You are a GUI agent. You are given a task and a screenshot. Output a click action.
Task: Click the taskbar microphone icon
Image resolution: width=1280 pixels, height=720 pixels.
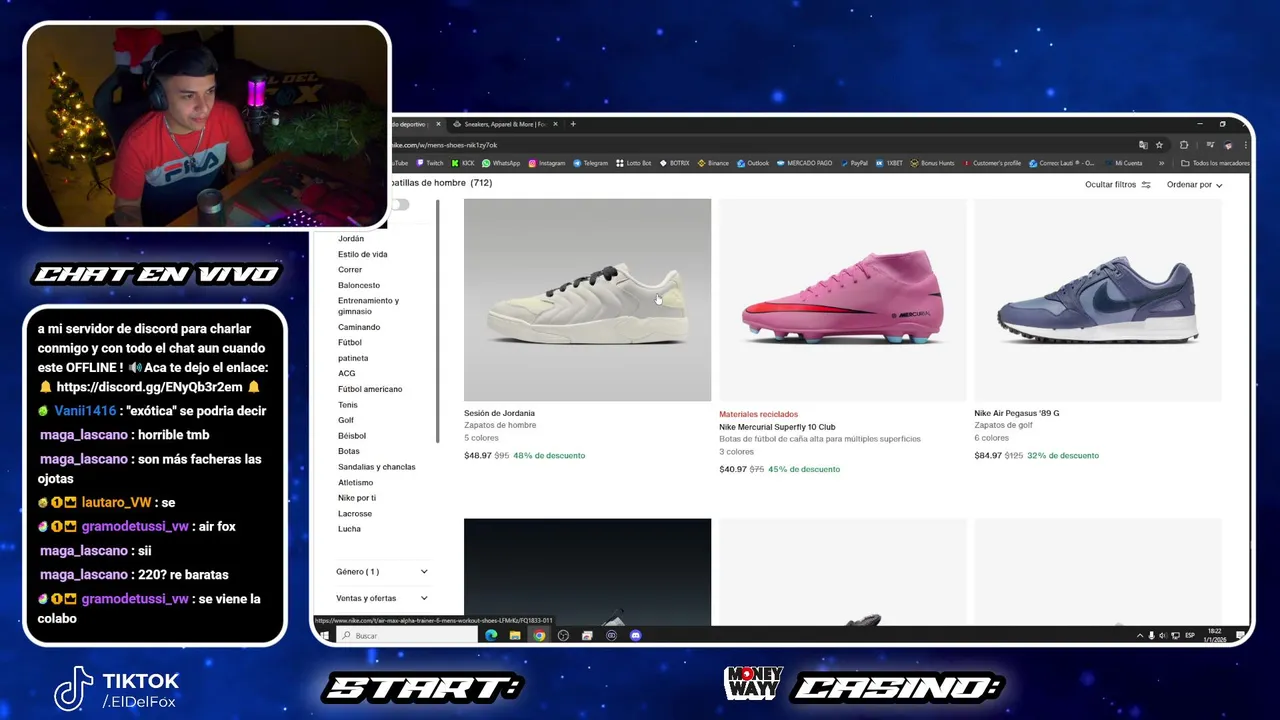(1151, 635)
